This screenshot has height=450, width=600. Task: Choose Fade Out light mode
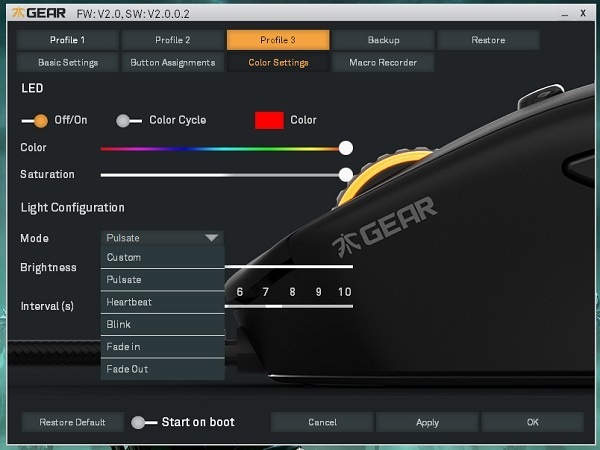pyautogui.click(x=163, y=369)
